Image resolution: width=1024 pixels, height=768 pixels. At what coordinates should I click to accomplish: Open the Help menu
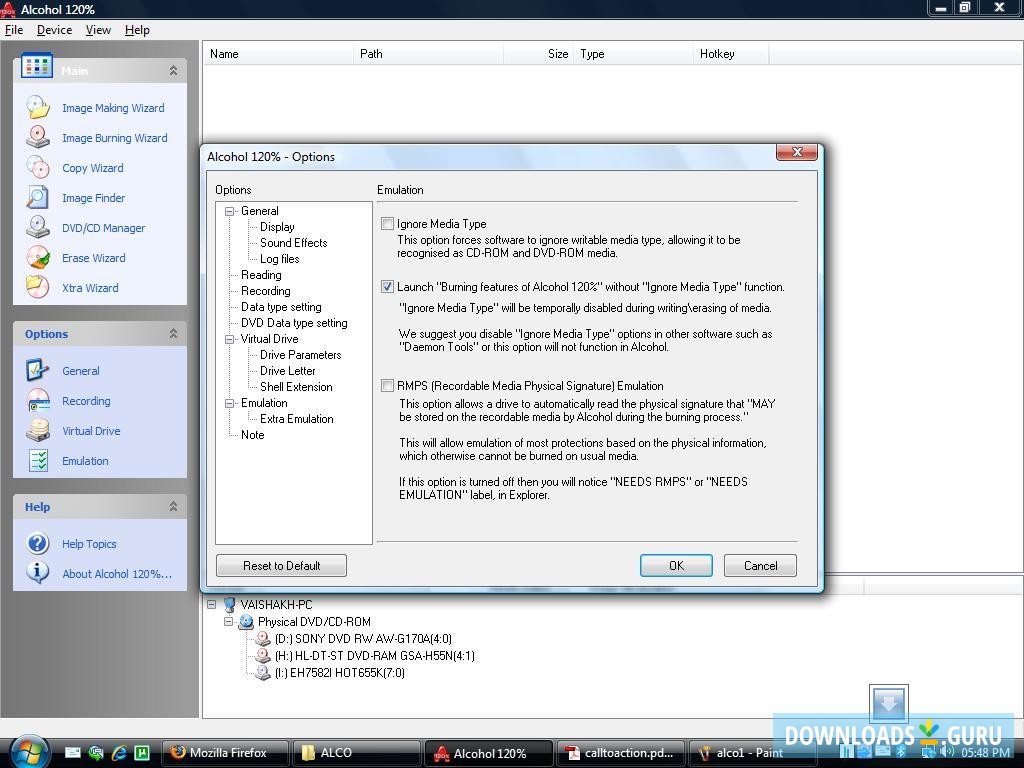click(x=137, y=30)
